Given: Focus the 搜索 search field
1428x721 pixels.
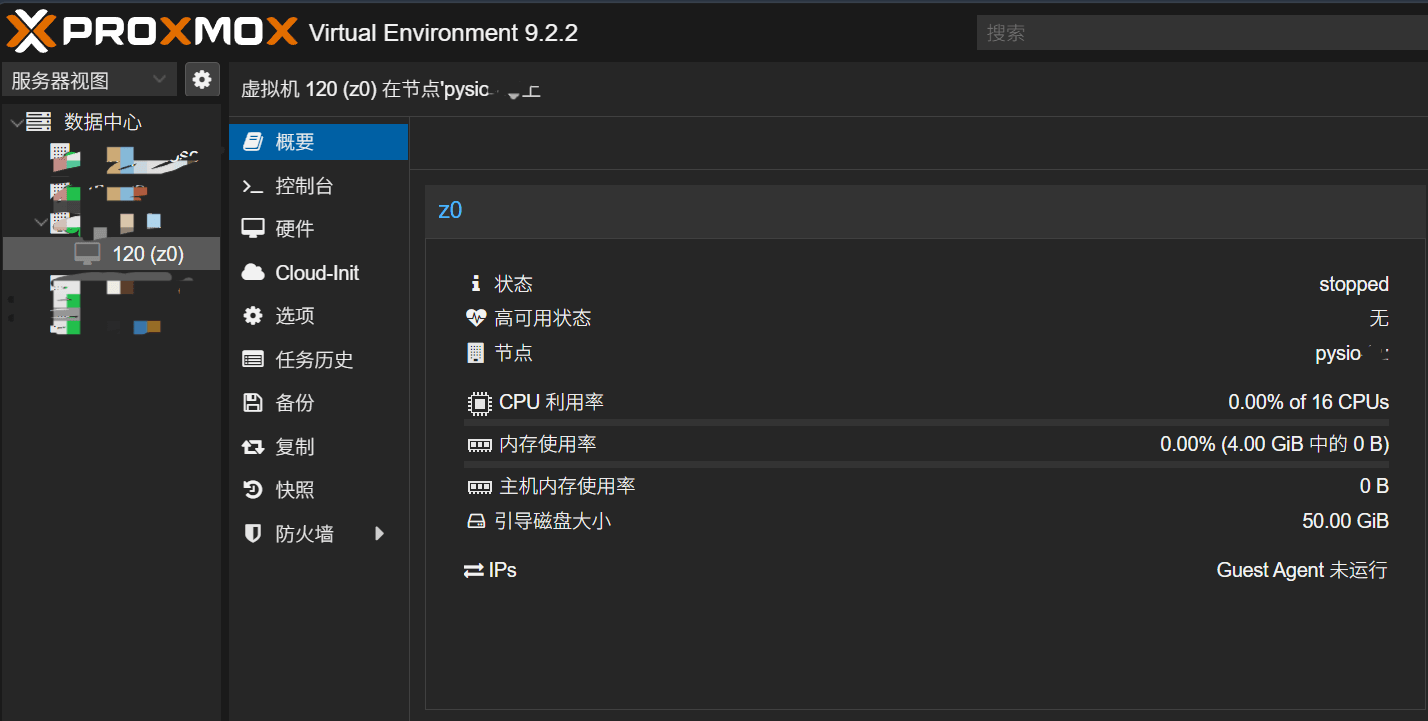Looking at the screenshot, I should 1202,32.
